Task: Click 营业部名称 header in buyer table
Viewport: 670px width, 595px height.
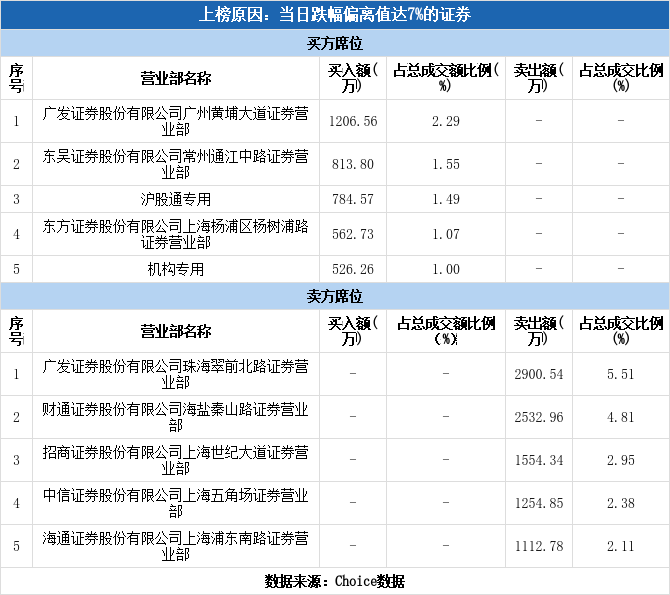Action: [x=176, y=78]
